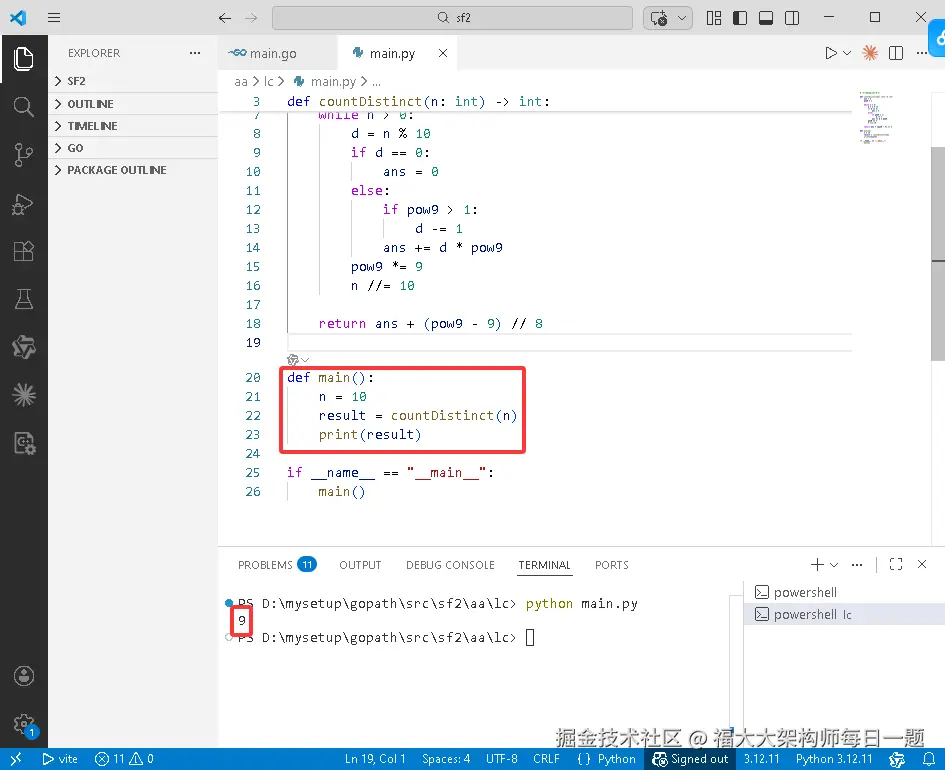Close the terminal panel
Viewport: 945px width, 770px height.
922,564
